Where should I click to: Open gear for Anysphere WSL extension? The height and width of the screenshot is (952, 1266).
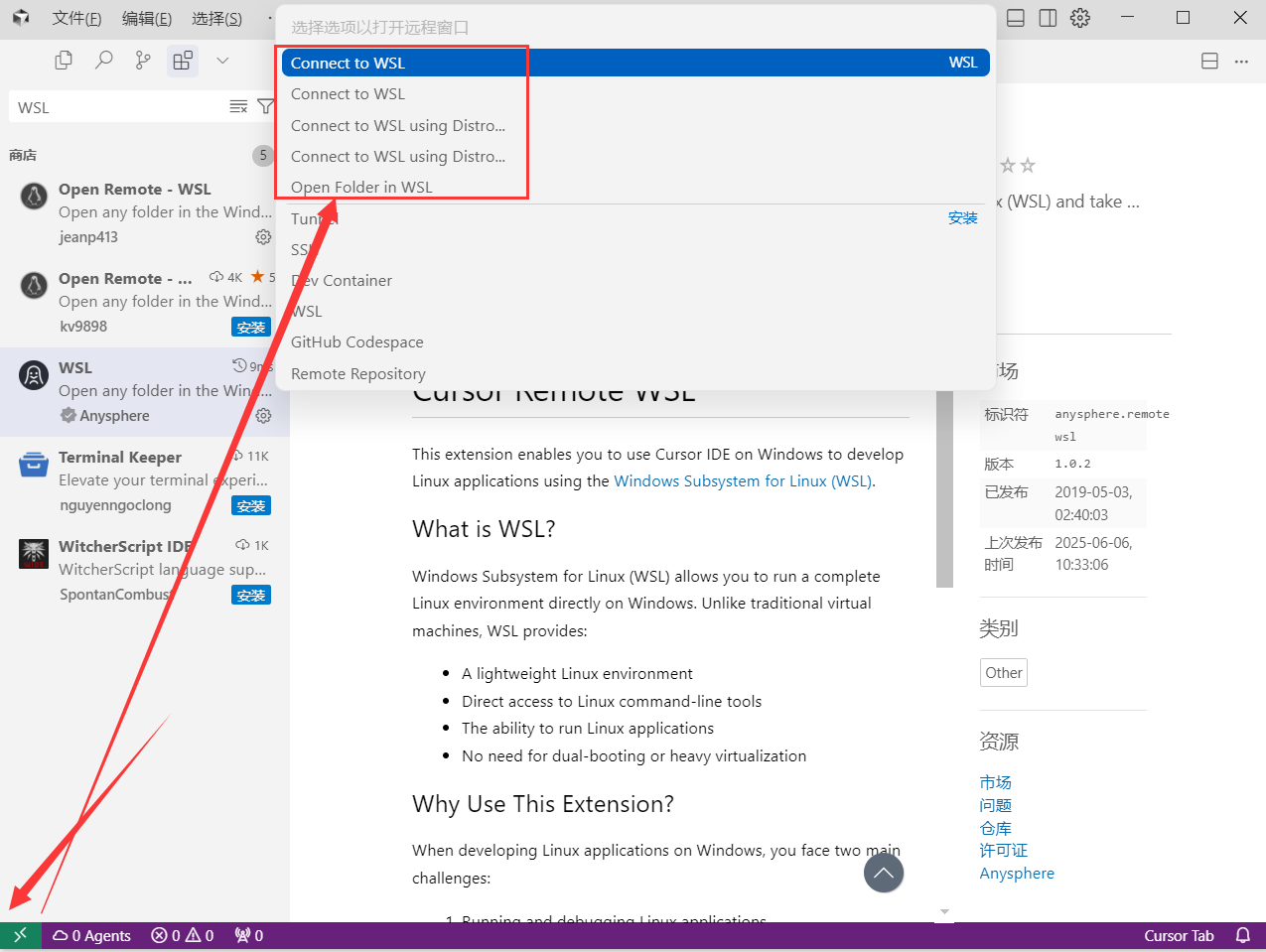tap(263, 416)
